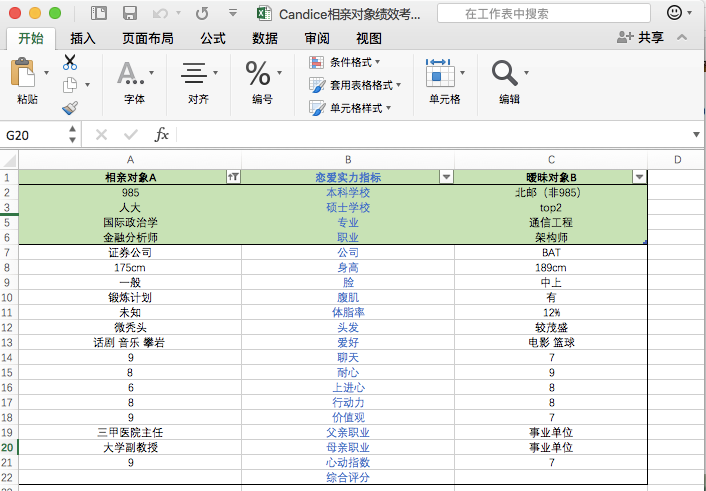Open the 公式 ribbon tab
The image size is (706, 491).
(x=213, y=38)
